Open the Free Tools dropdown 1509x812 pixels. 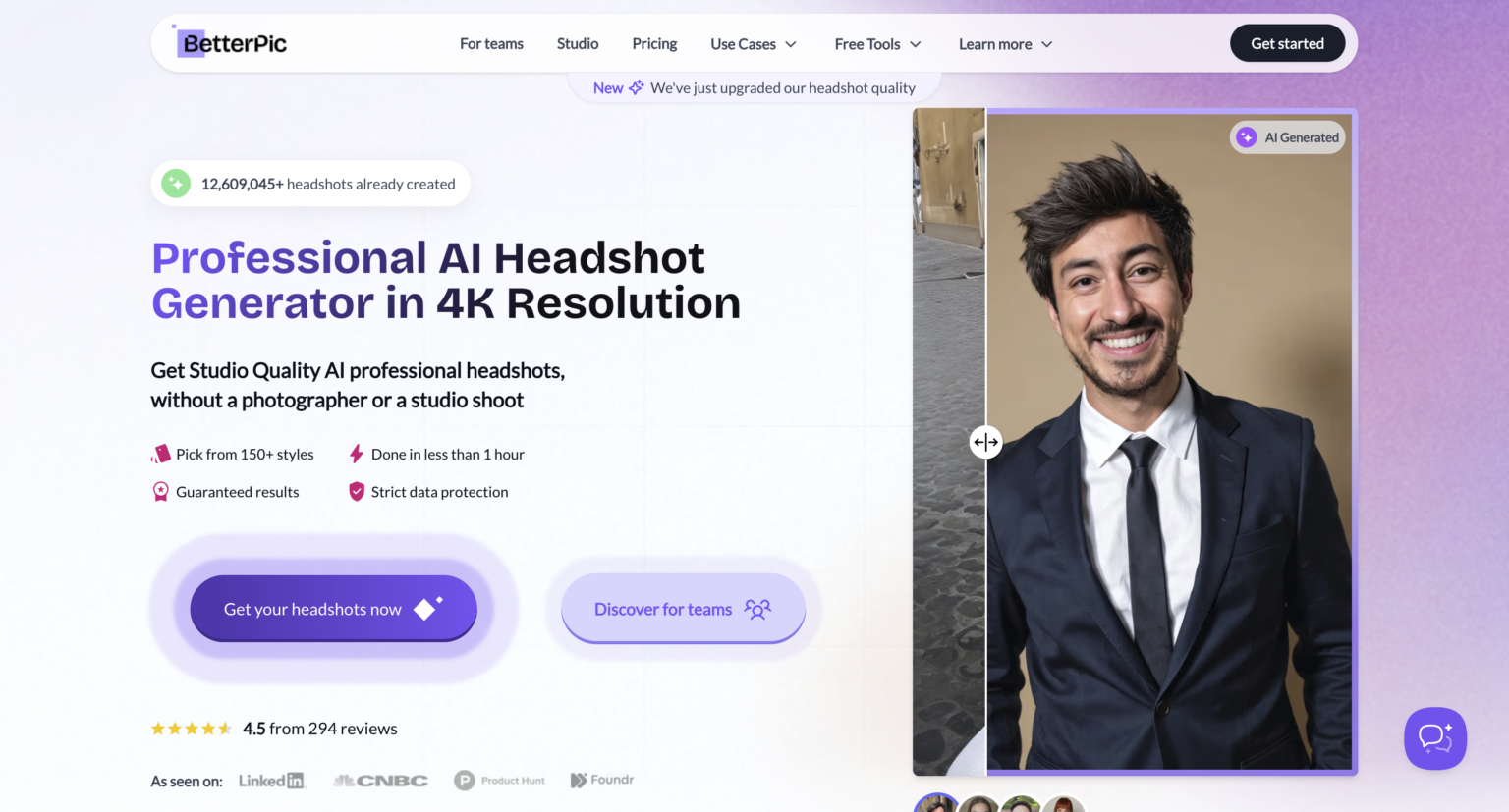click(876, 43)
